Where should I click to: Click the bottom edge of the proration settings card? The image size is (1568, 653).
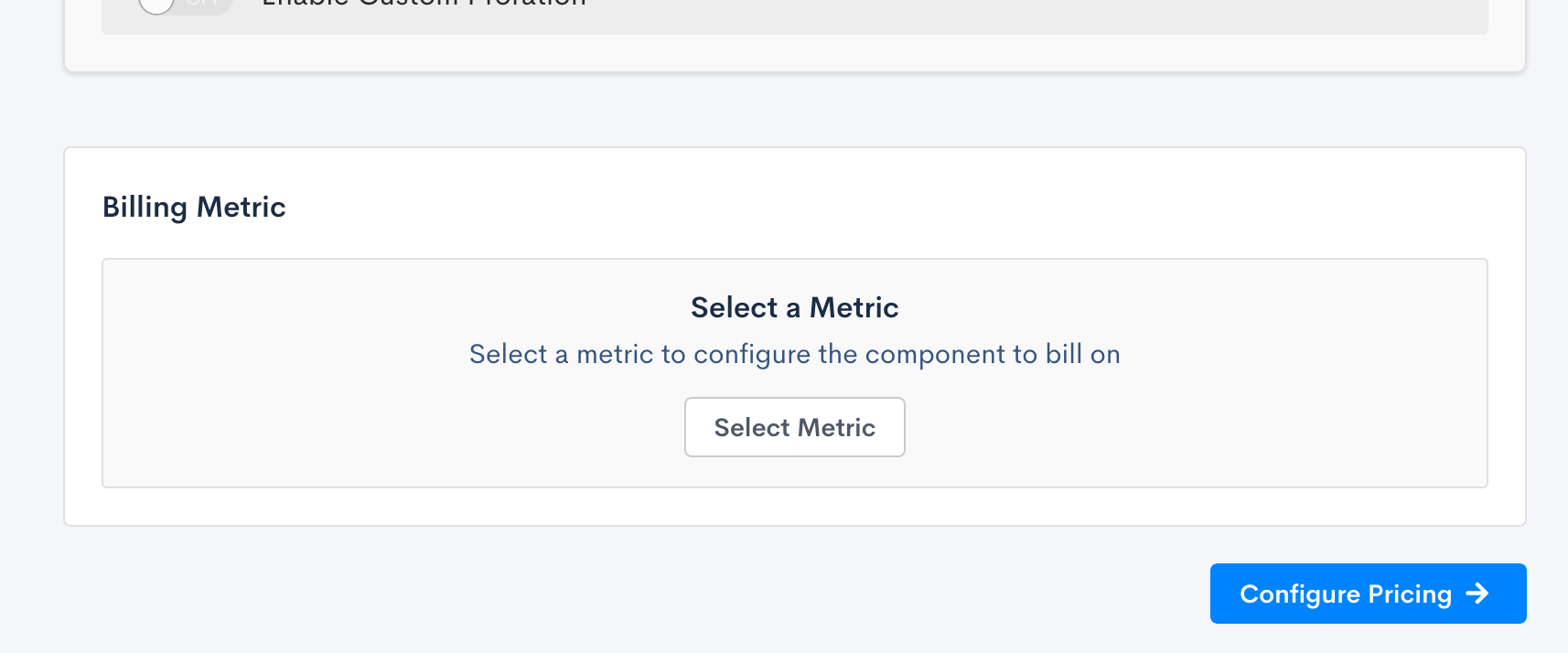(794, 70)
